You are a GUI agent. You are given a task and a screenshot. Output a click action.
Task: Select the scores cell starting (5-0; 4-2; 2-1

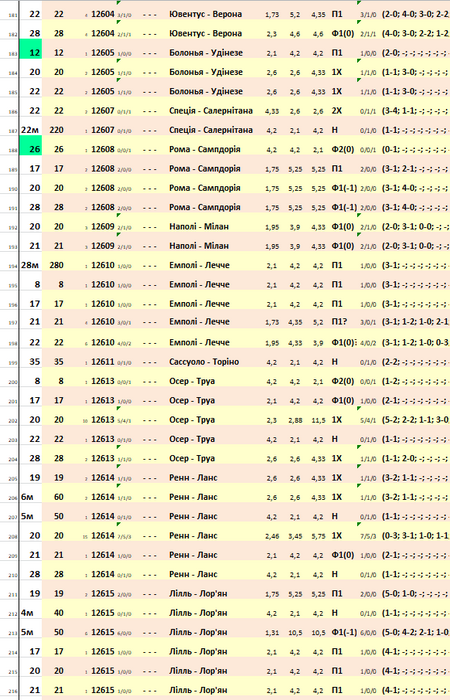pos(415,632)
